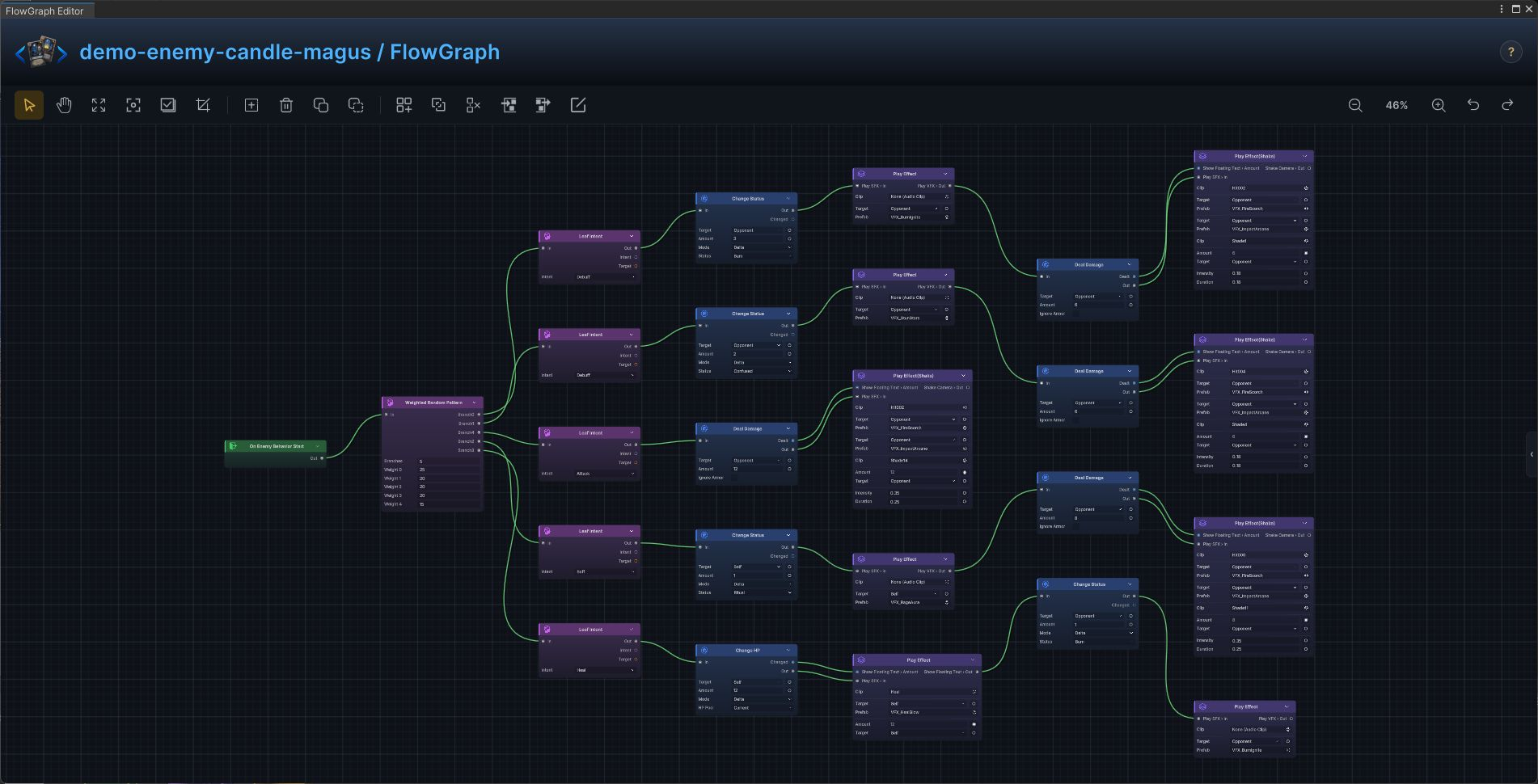Click the dashed duplicate icon

(x=356, y=105)
